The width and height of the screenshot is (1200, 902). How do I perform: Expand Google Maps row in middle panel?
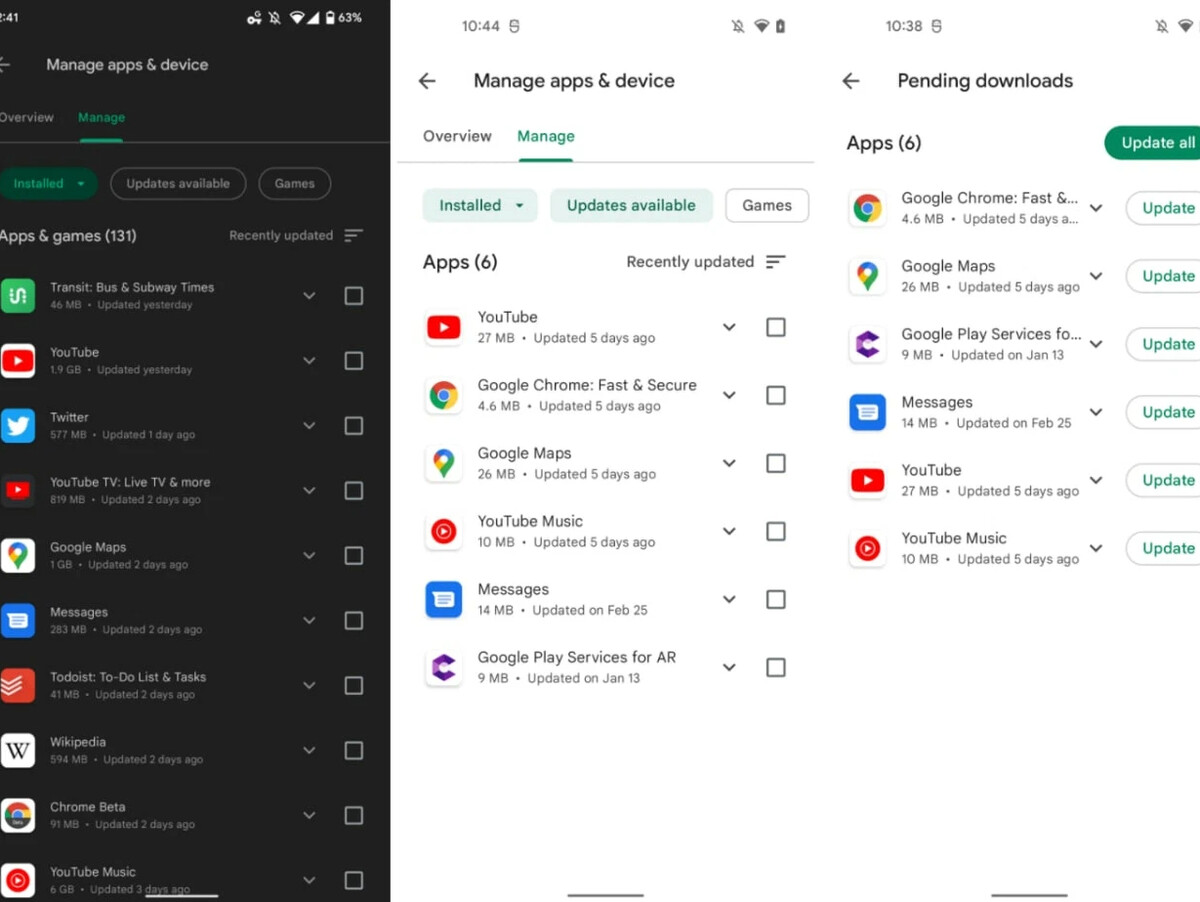pos(729,463)
